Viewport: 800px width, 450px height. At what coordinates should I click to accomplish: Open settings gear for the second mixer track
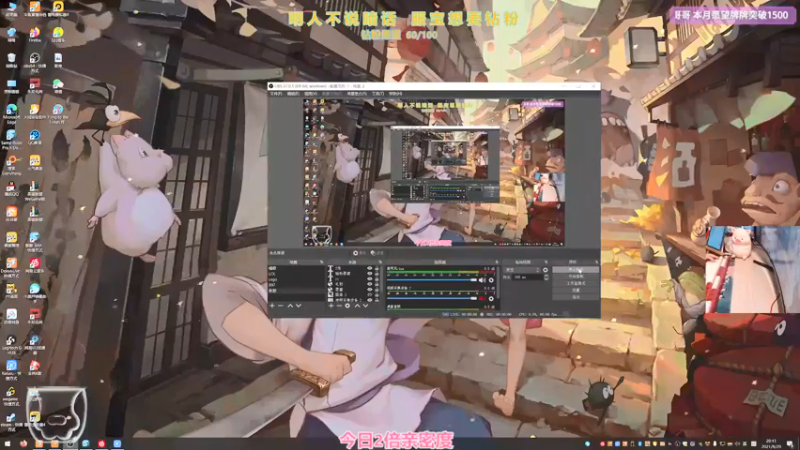491,298
